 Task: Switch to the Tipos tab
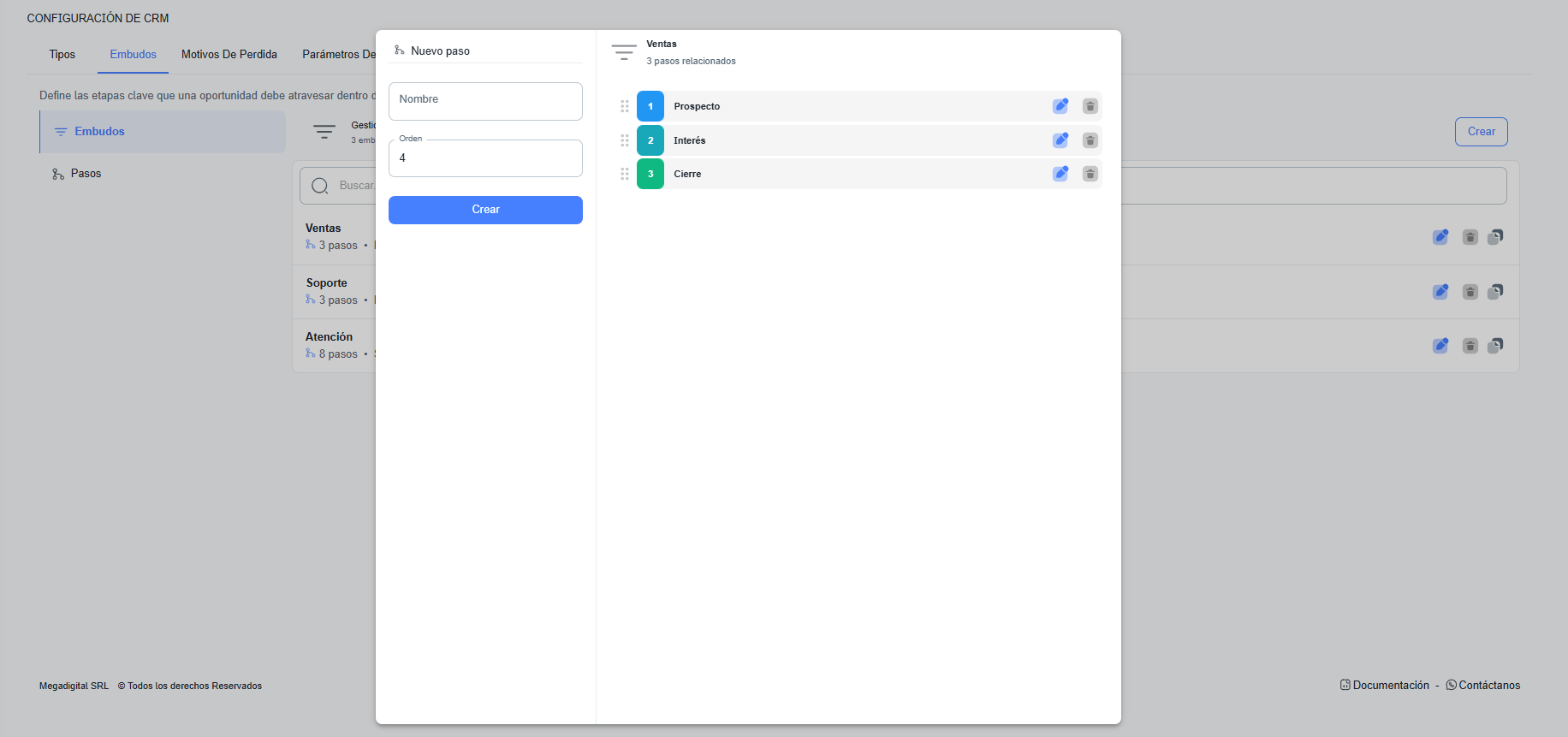coord(62,54)
